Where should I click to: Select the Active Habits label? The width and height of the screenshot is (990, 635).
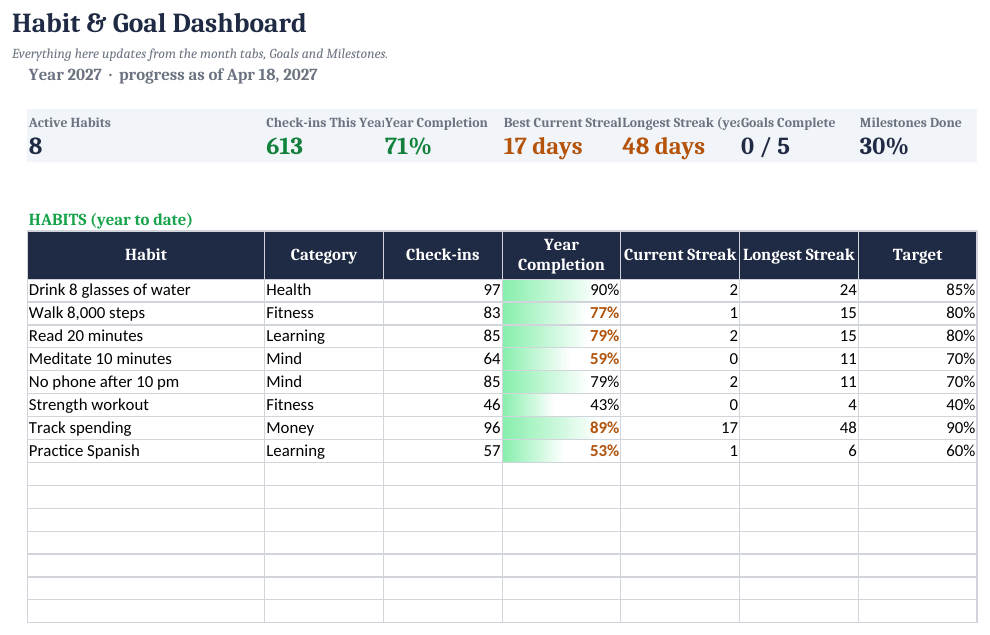click(69, 122)
